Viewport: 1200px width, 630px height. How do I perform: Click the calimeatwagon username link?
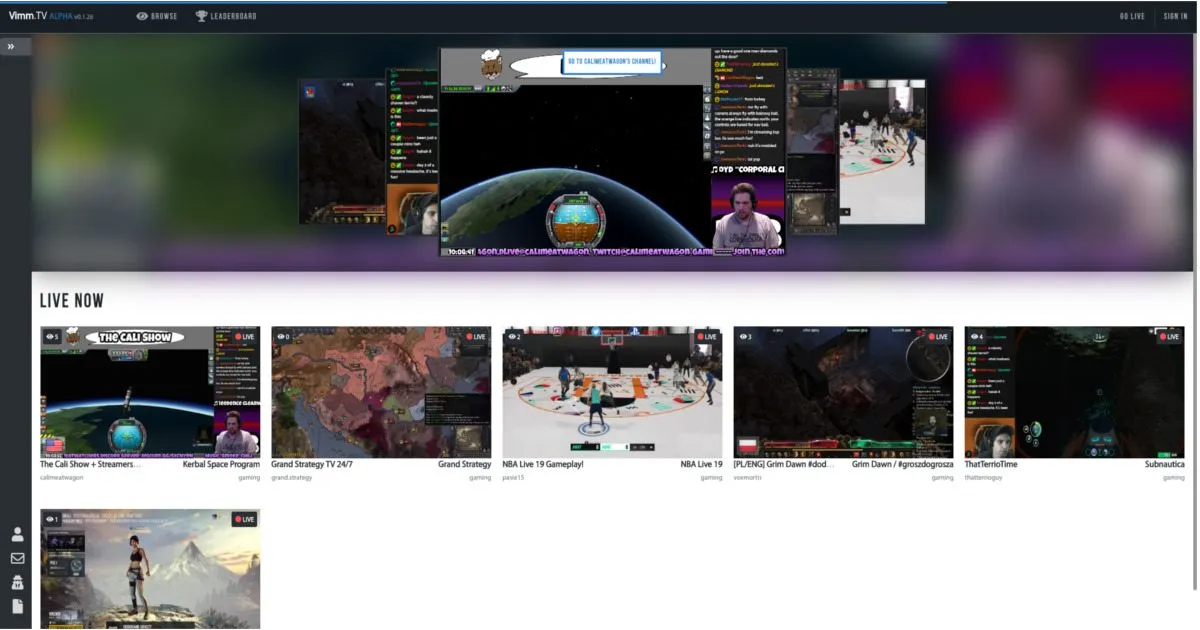tap(62, 478)
